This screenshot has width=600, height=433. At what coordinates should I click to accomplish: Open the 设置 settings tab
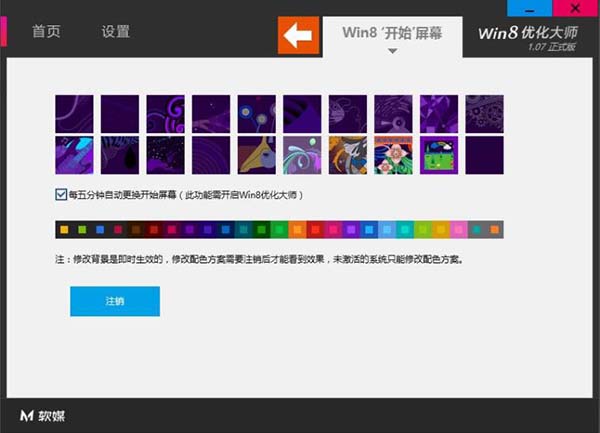tap(116, 31)
